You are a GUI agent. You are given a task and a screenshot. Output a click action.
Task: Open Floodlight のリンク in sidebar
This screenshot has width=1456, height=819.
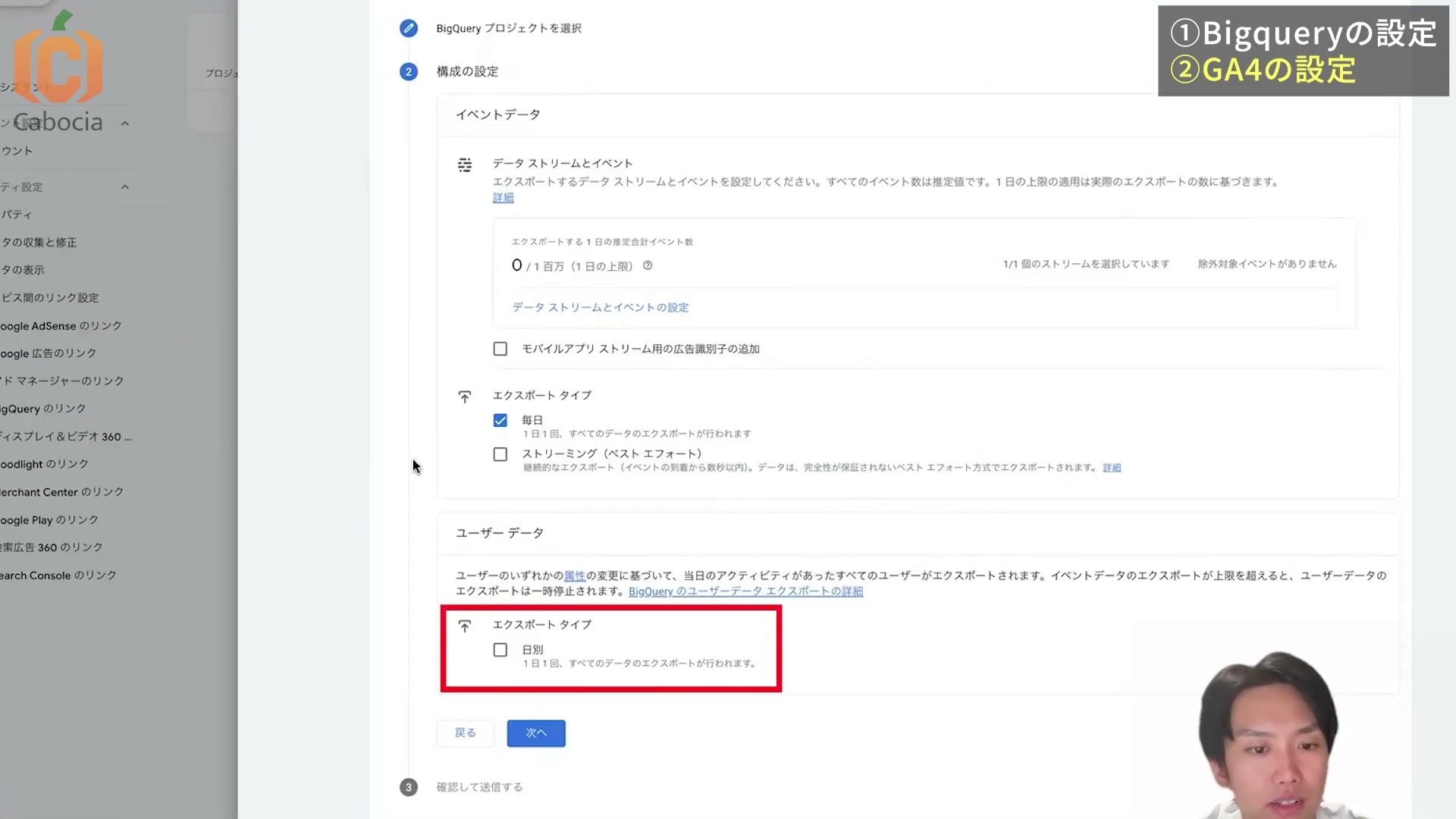pyautogui.click(x=45, y=464)
